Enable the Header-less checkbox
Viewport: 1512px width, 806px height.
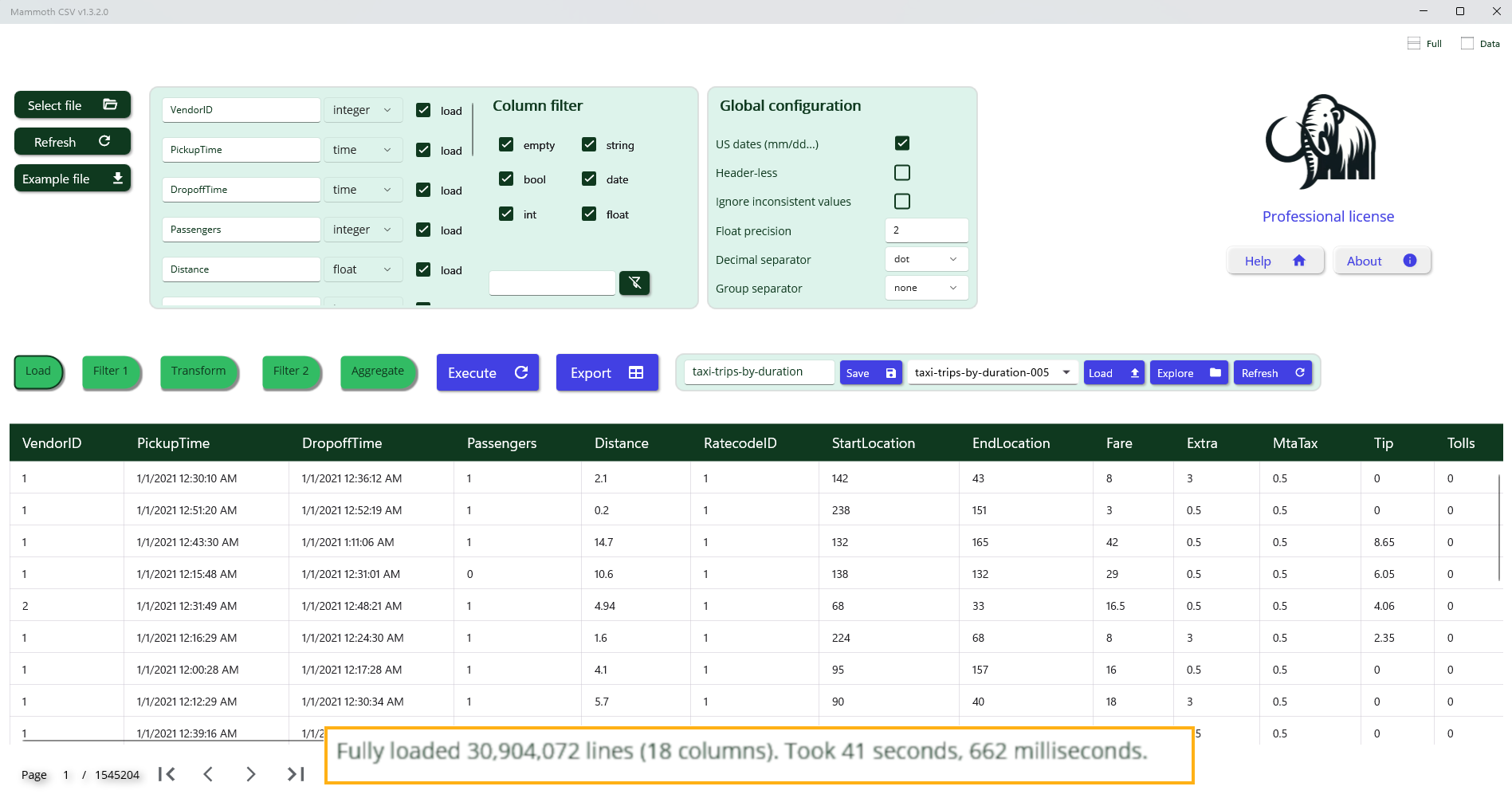click(901, 173)
